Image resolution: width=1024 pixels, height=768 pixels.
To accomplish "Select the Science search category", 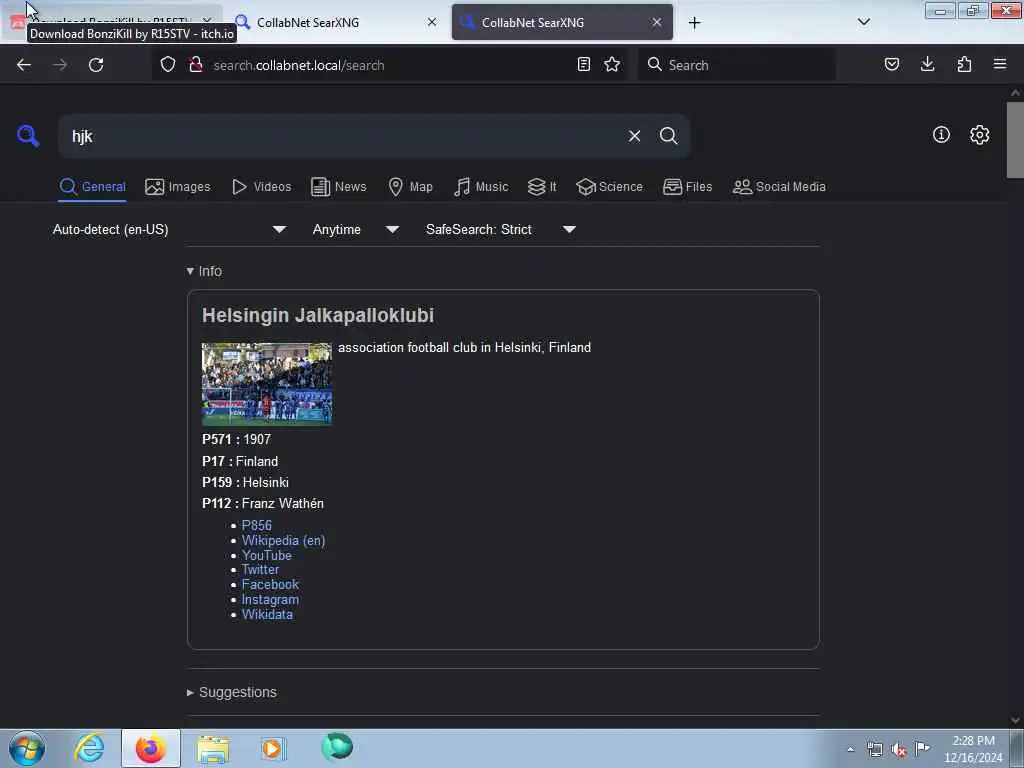I will [609, 187].
